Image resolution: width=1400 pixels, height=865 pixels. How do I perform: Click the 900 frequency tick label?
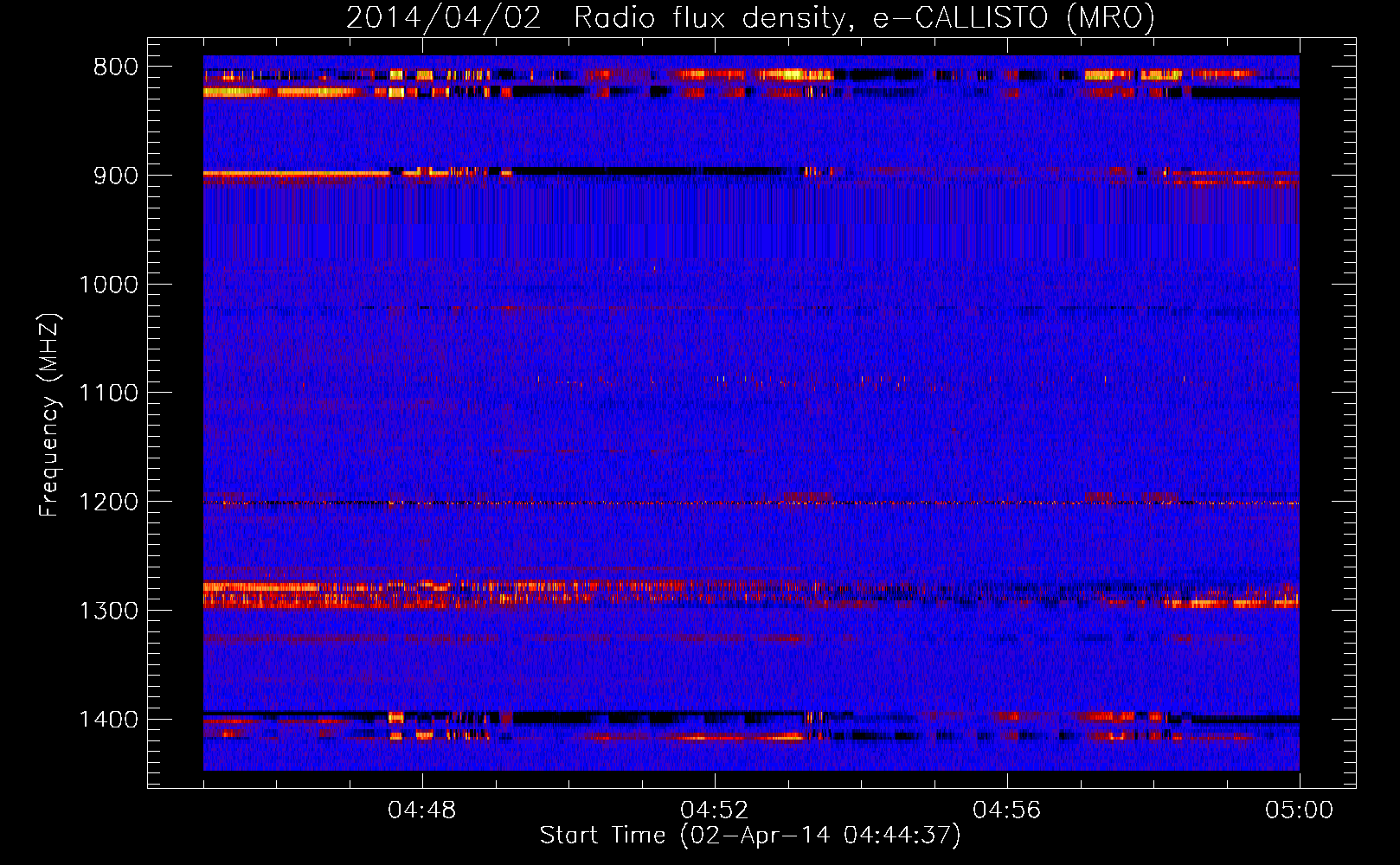116,176
